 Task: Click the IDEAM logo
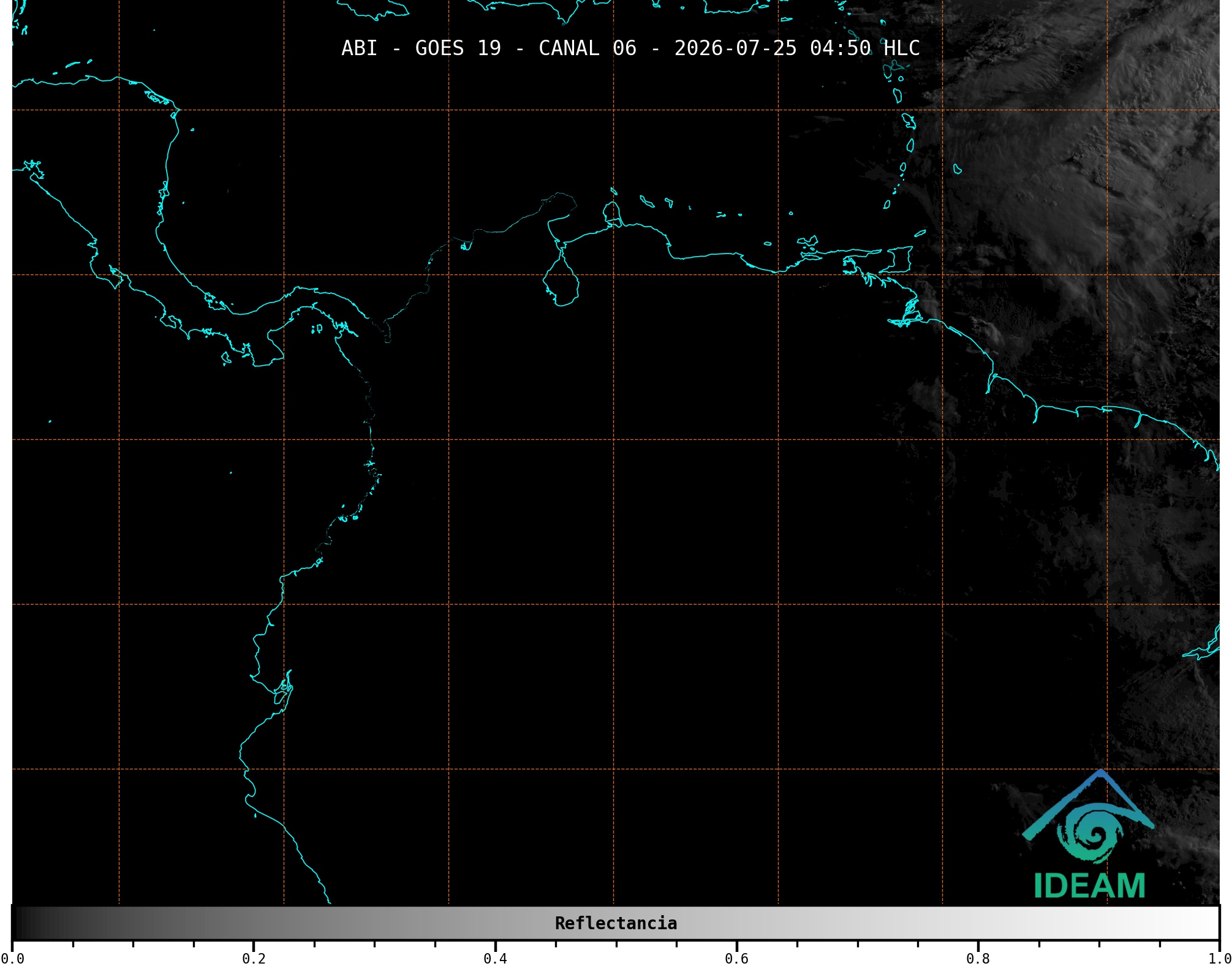pyautogui.click(x=1089, y=834)
